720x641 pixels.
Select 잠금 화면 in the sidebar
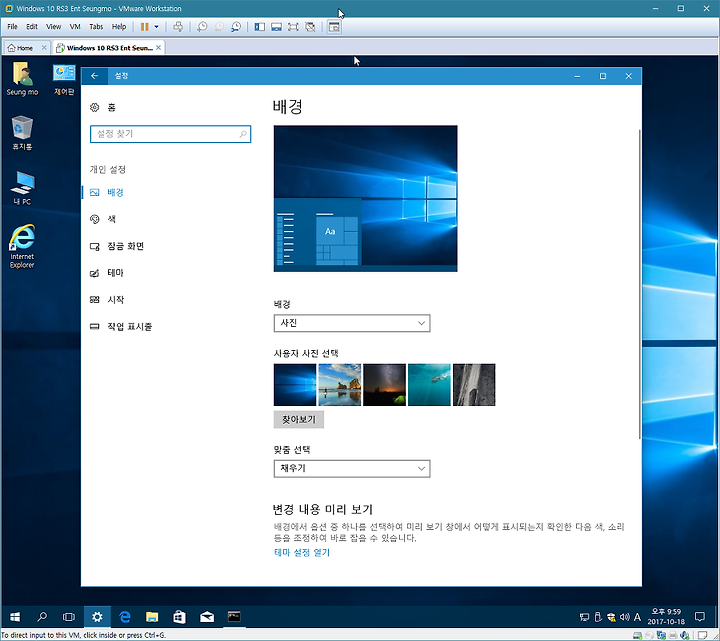[x=117, y=246]
